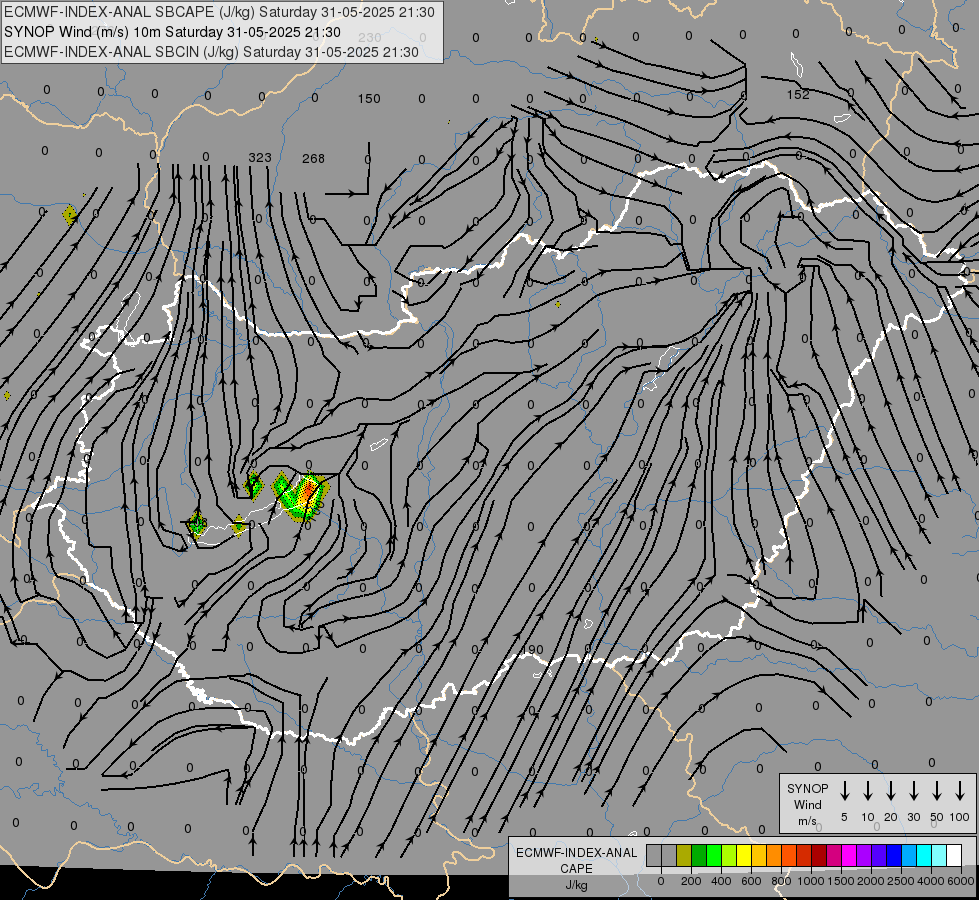The width and height of the screenshot is (979, 900).
Task: Click the 1000 tick label on the CAPE scale
Action: coord(811,881)
